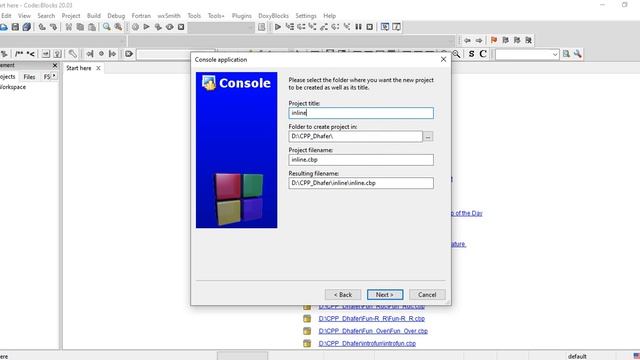Click the Folder to create project in field
Viewport: 640px width, 360px height.
click(x=355, y=136)
